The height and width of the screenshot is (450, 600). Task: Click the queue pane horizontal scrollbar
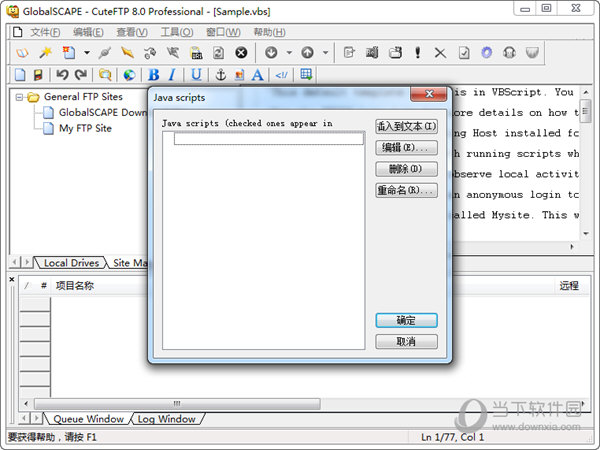177,403
